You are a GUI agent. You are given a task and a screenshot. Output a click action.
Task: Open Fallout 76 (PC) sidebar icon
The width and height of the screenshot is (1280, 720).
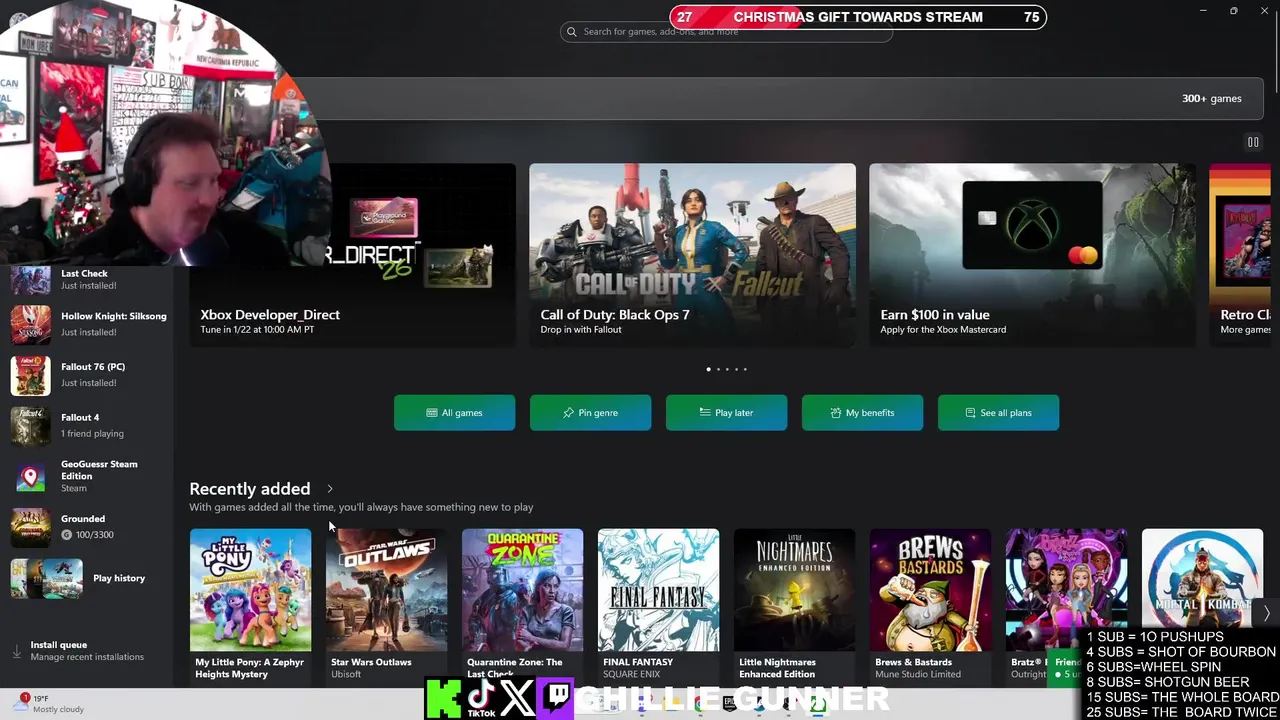[x=30, y=375]
